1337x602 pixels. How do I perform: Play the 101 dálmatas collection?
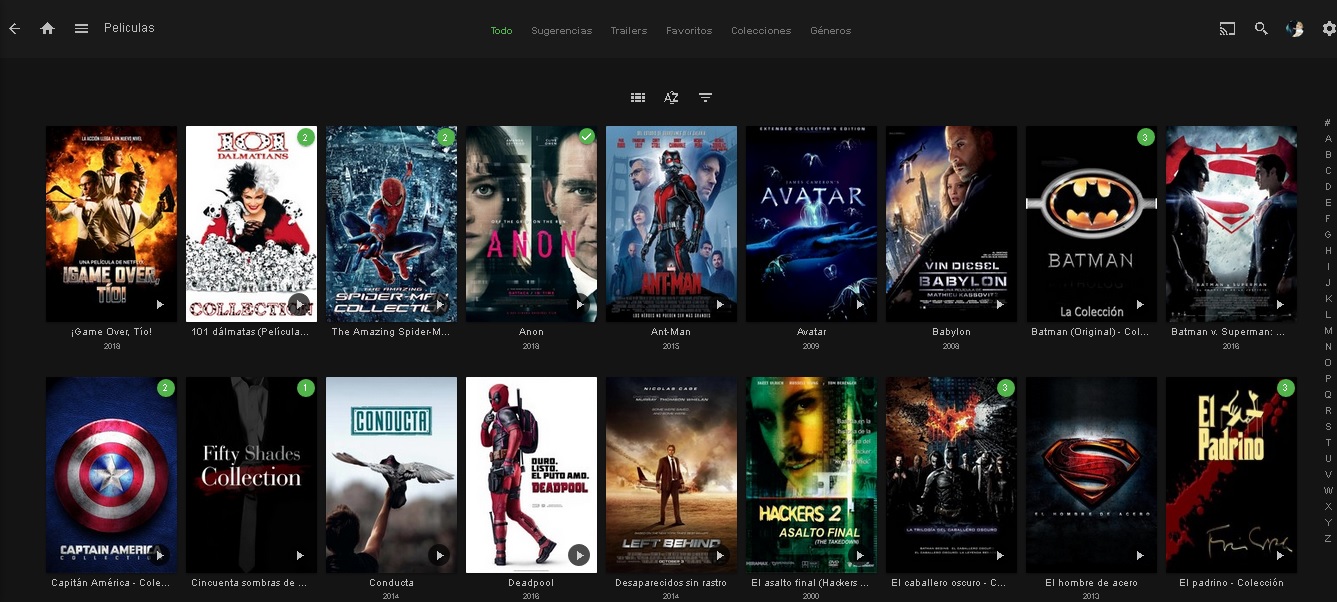tap(299, 304)
